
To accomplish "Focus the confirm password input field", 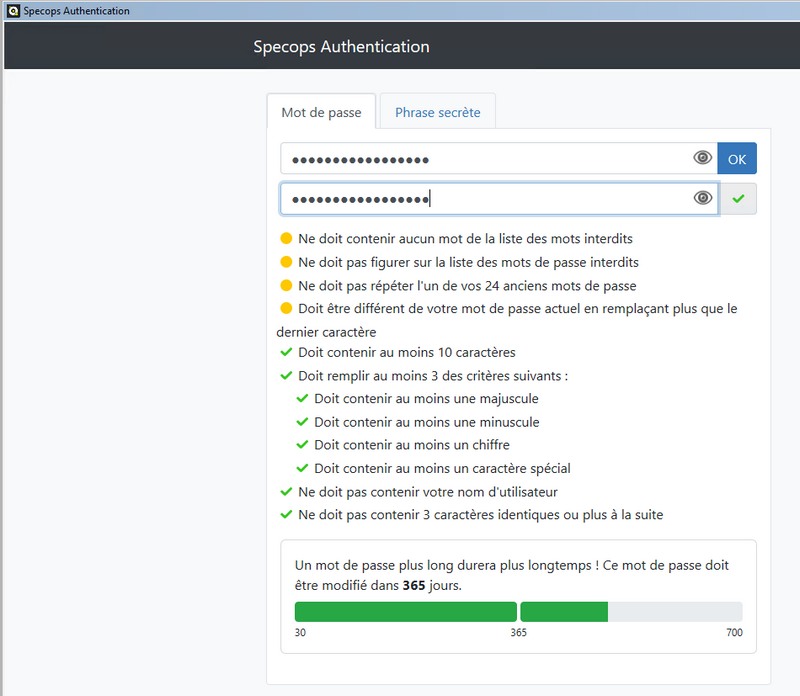I will pyautogui.click(x=499, y=198).
